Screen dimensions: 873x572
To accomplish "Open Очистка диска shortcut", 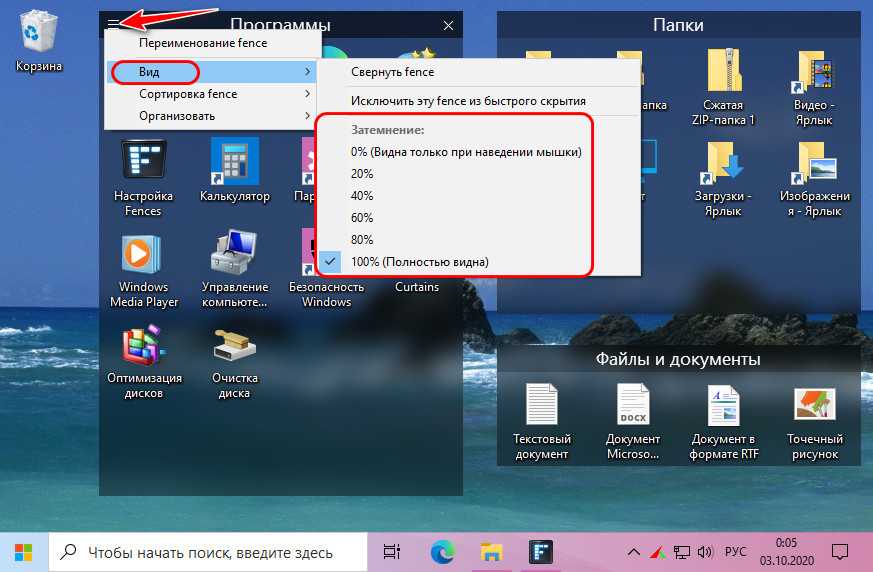I will tap(234, 362).
